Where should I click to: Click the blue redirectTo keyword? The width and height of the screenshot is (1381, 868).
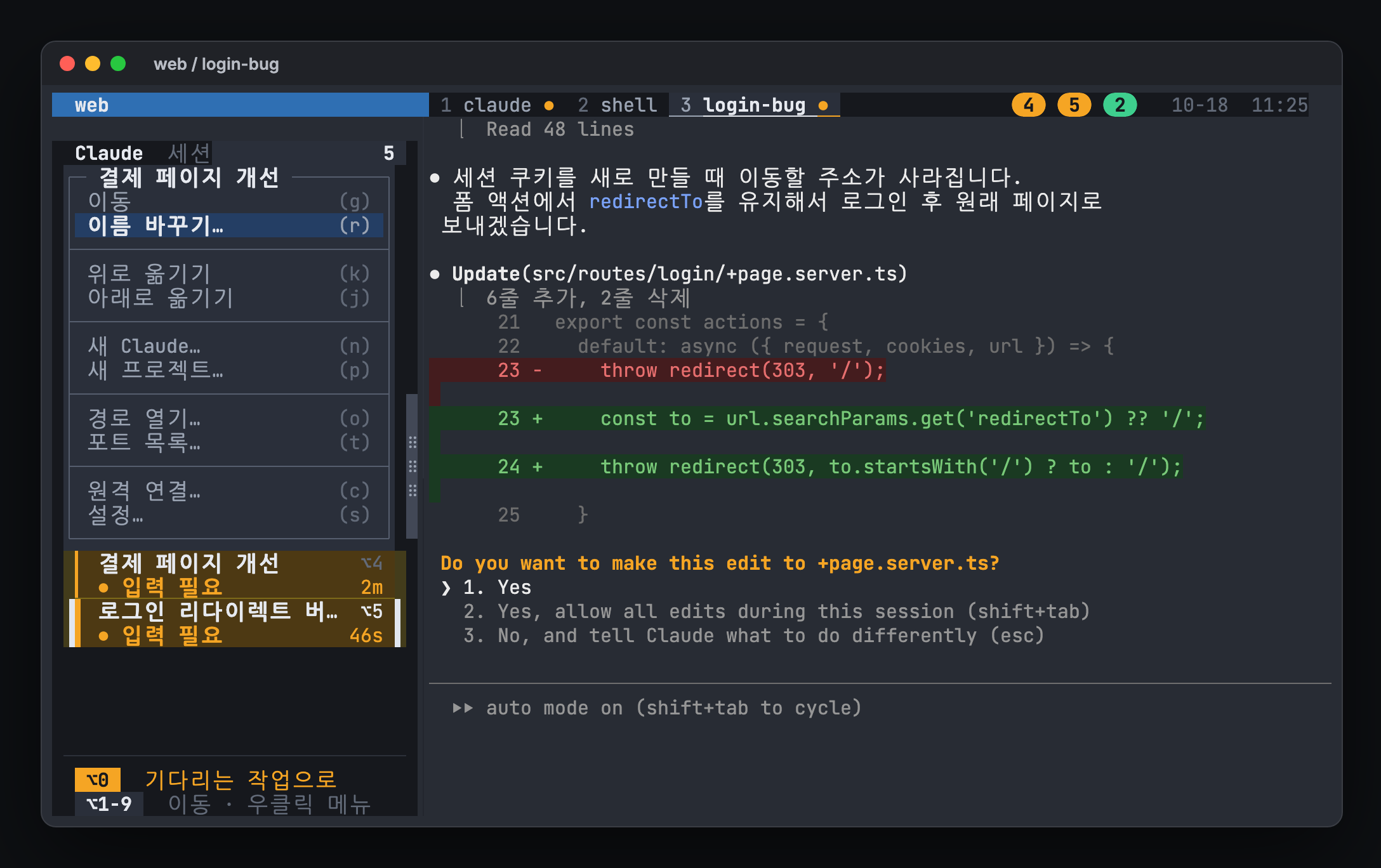point(645,201)
